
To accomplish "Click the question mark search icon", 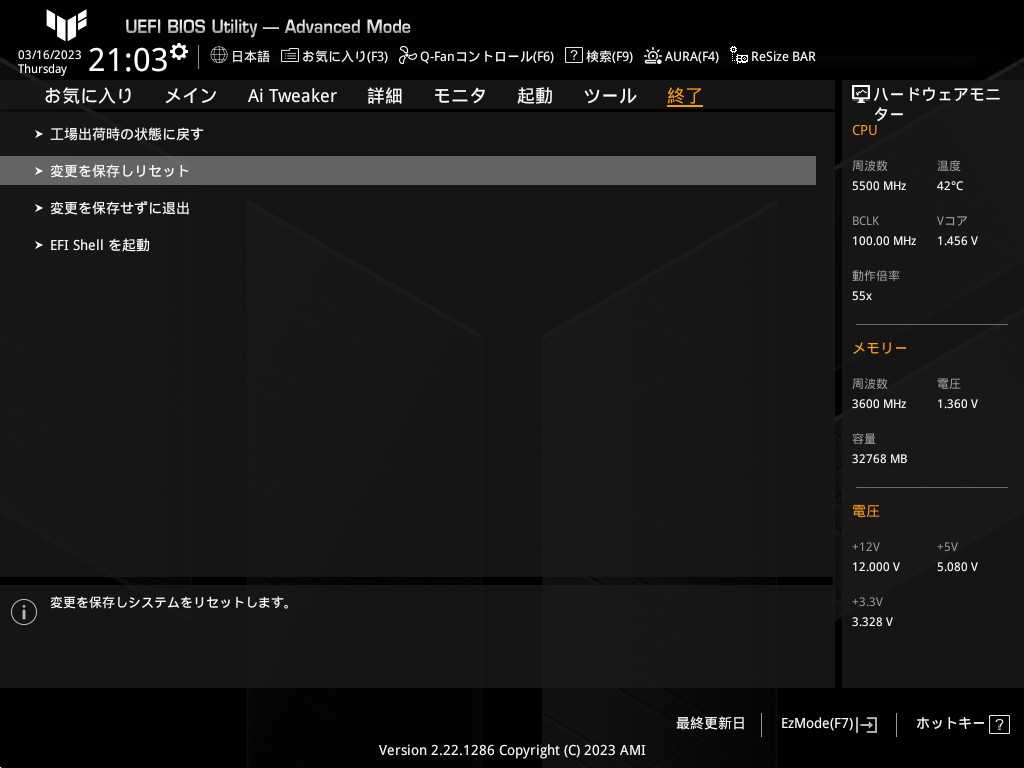I will (x=573, y=55).
